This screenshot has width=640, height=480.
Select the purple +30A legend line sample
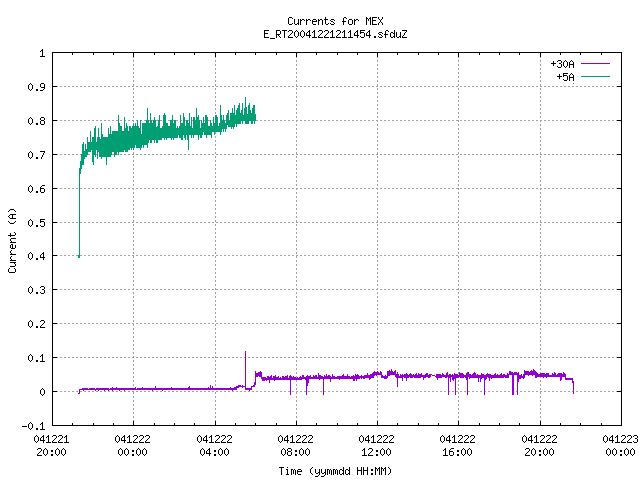coord(595,64)
